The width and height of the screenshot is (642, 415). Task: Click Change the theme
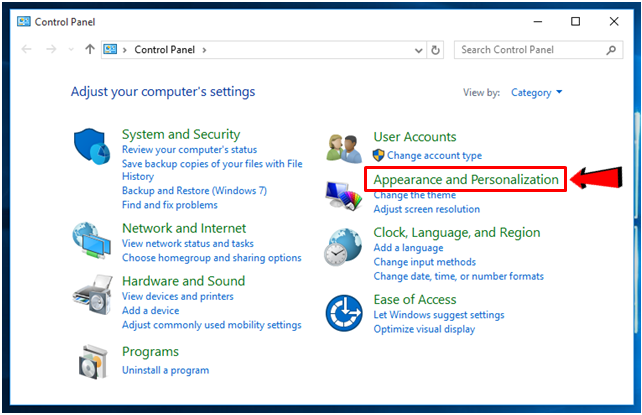tap(414, 195)
